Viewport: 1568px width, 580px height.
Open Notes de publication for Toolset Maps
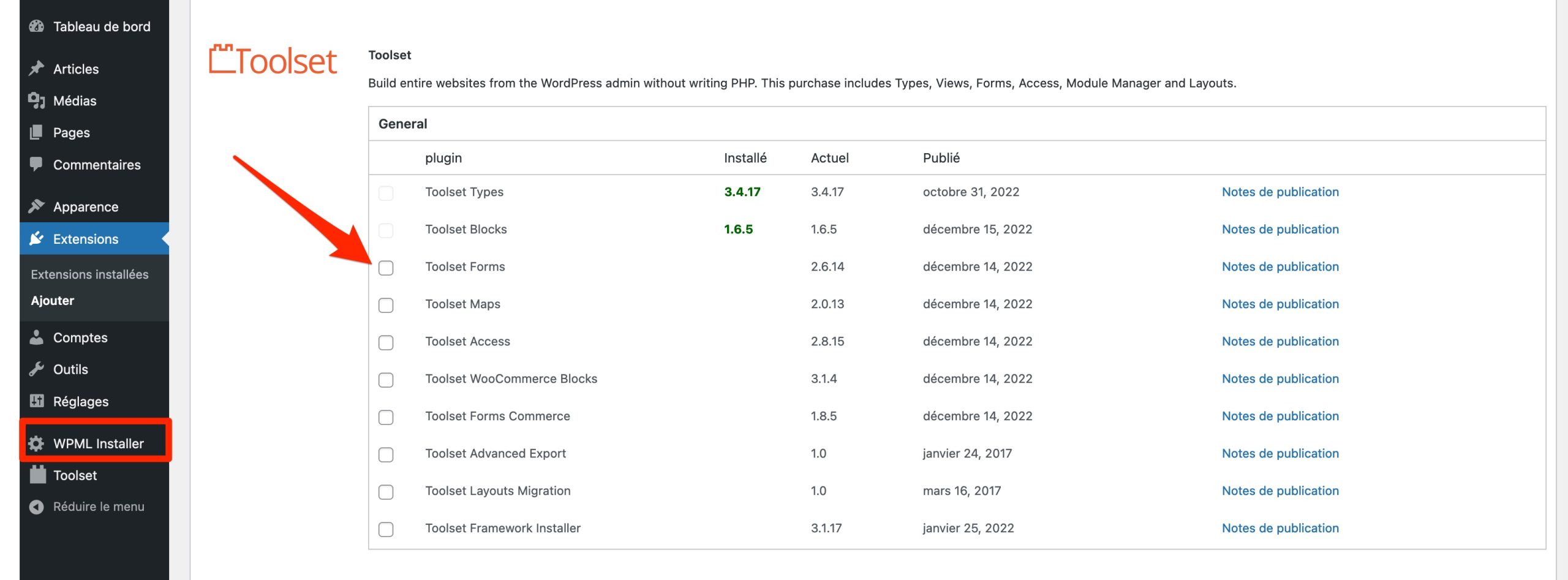pyautogui.click(x=1280, y=304)
